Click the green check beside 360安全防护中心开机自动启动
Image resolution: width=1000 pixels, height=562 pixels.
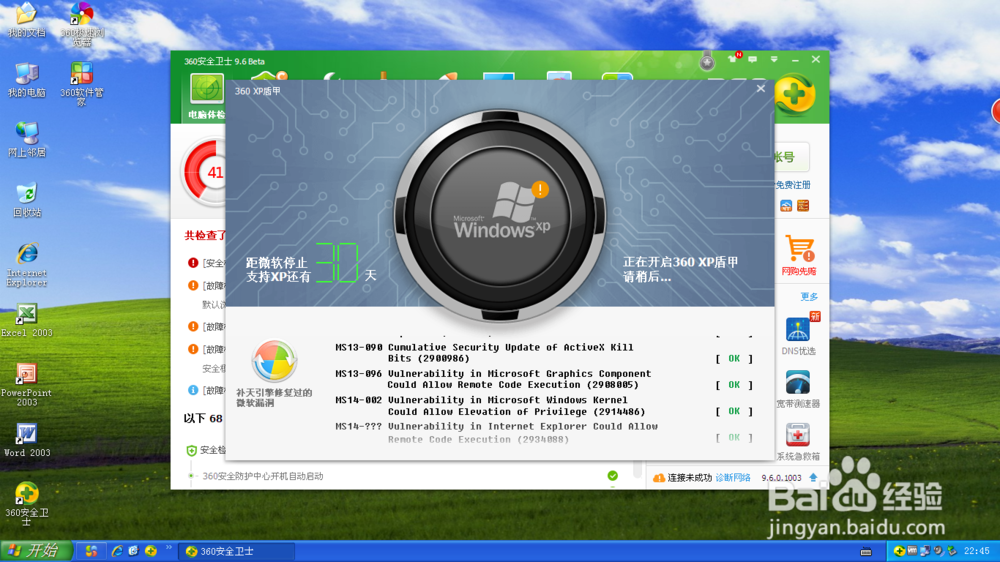click(x=612, y=476)
